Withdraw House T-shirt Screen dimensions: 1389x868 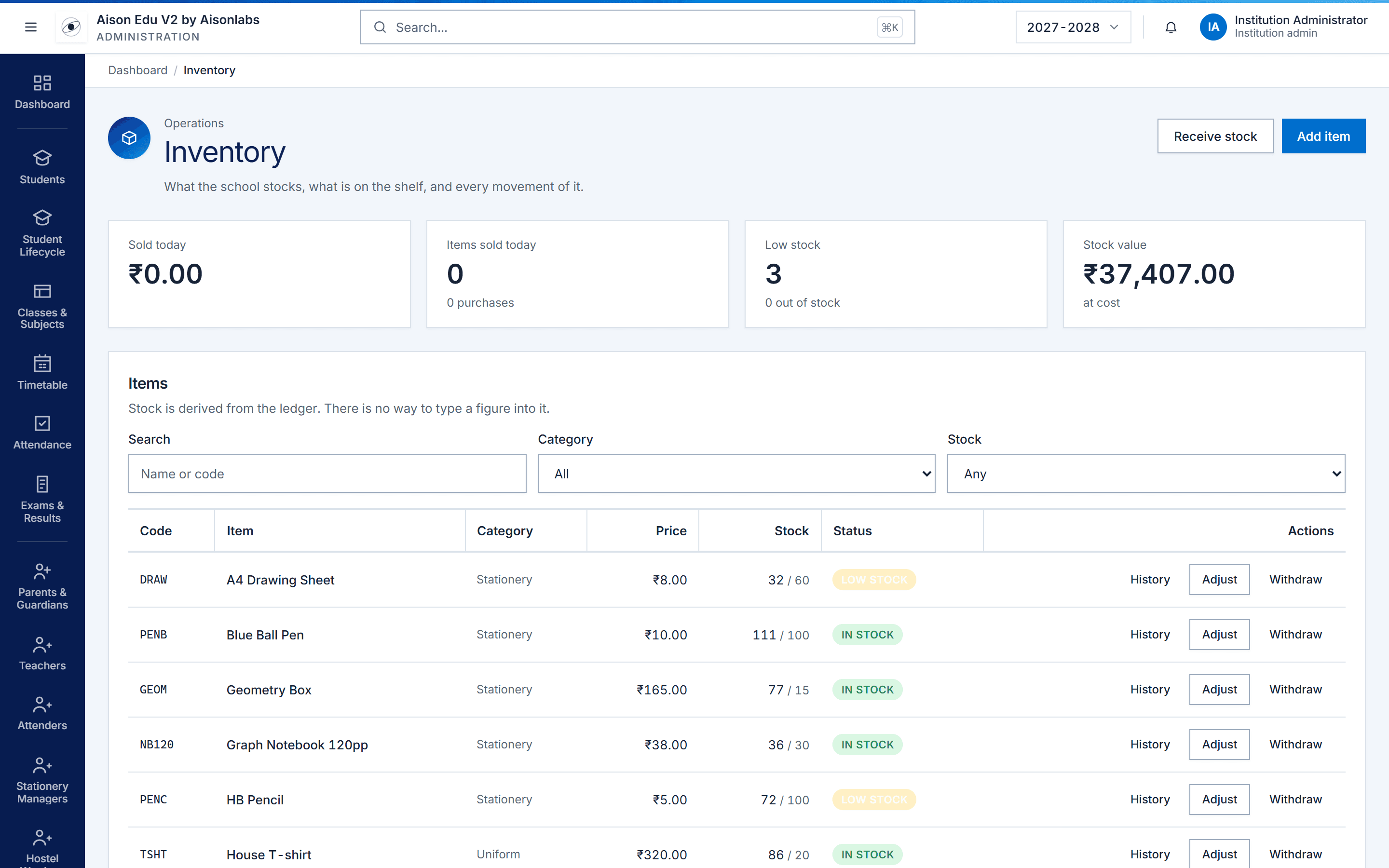1295,854
